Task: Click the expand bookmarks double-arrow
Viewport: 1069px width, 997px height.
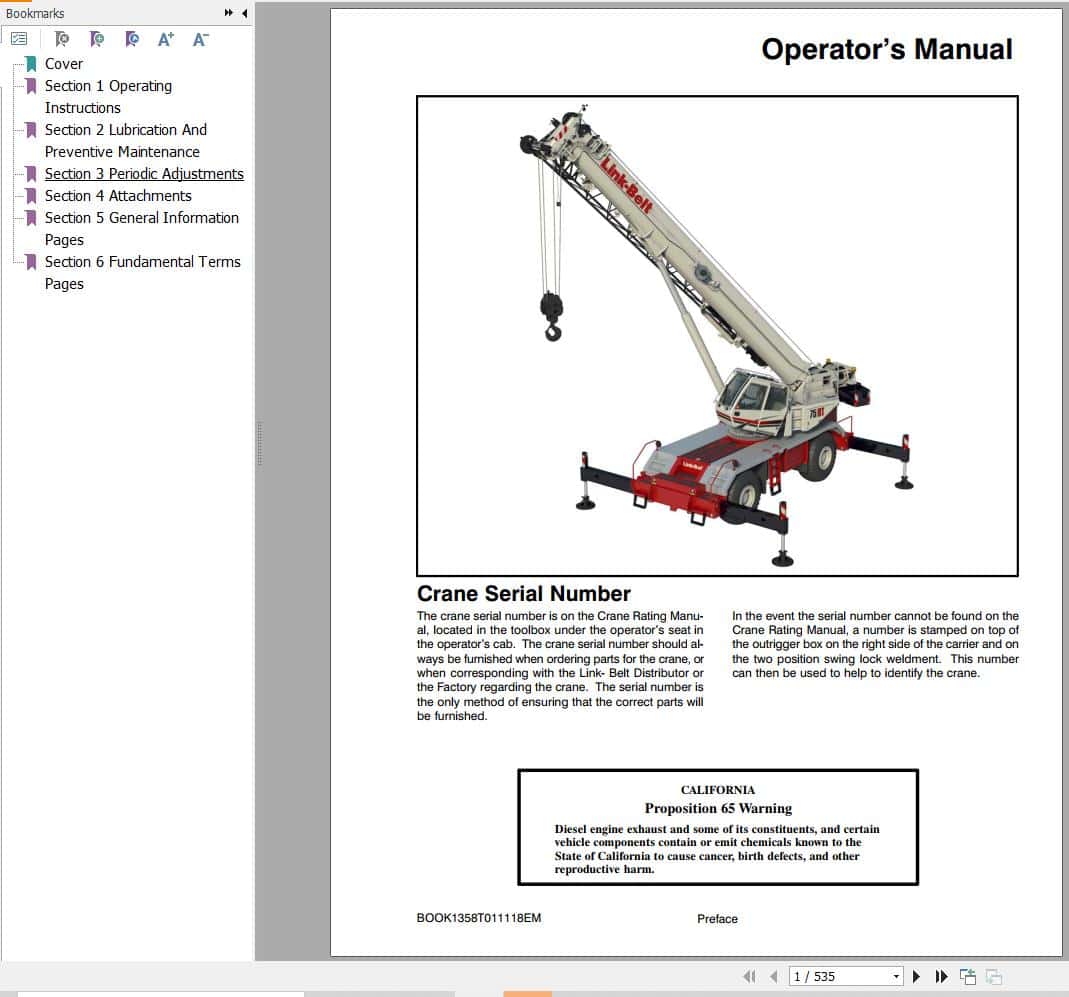Action: click(226, 13)
